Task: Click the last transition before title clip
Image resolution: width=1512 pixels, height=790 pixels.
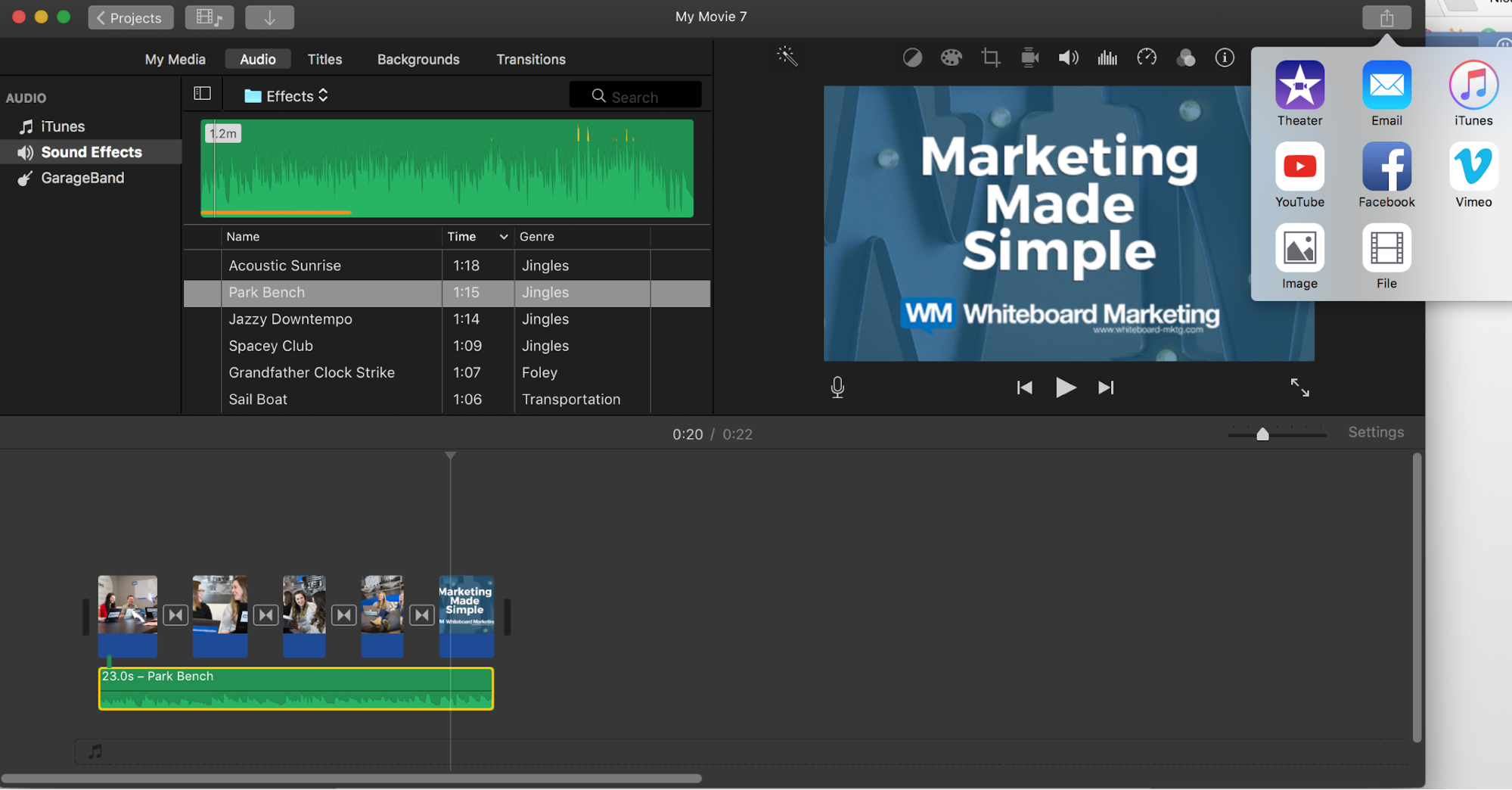Action: coord(422,615)
